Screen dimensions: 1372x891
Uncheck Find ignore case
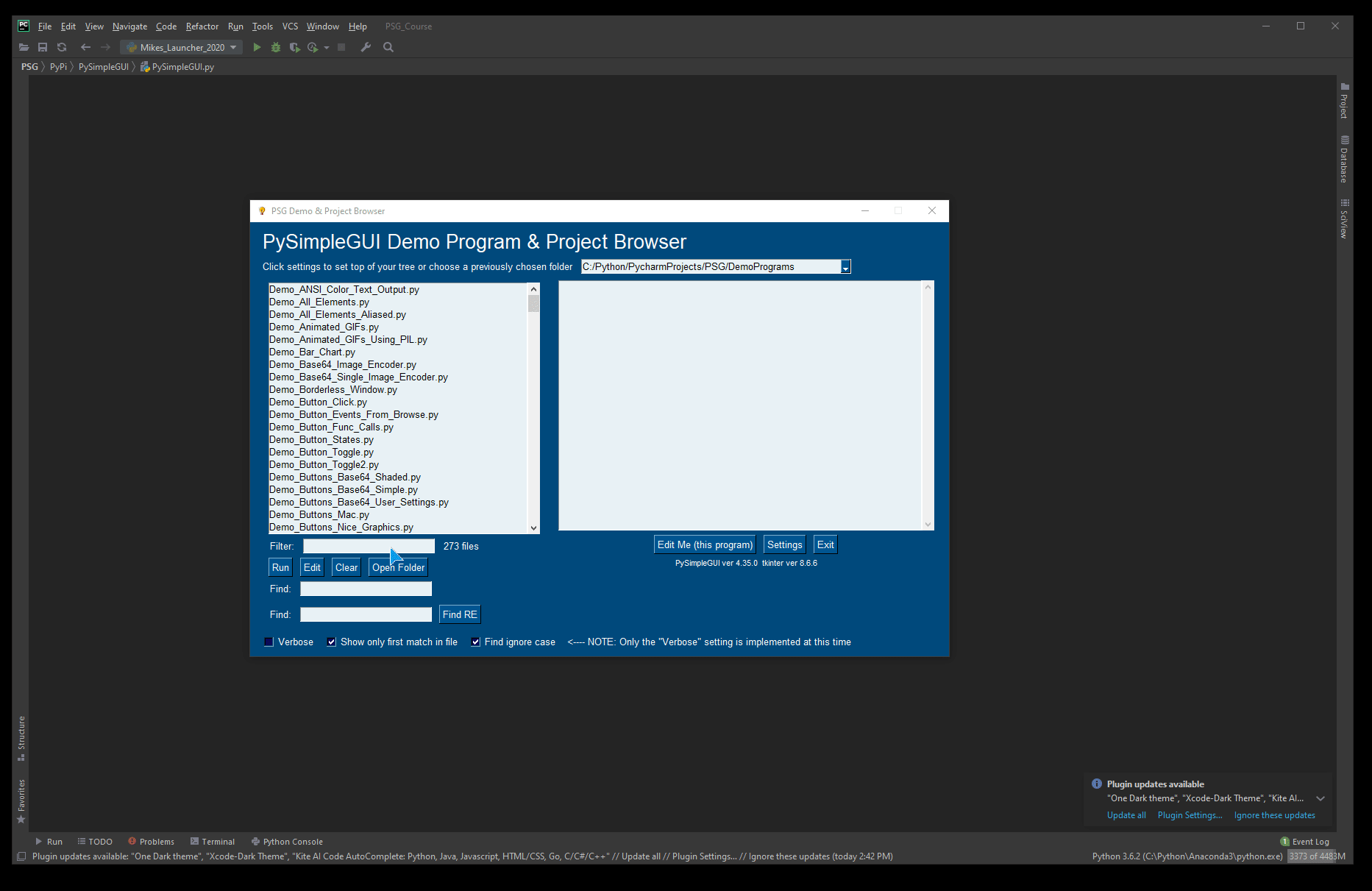click(x=476, y=642)
